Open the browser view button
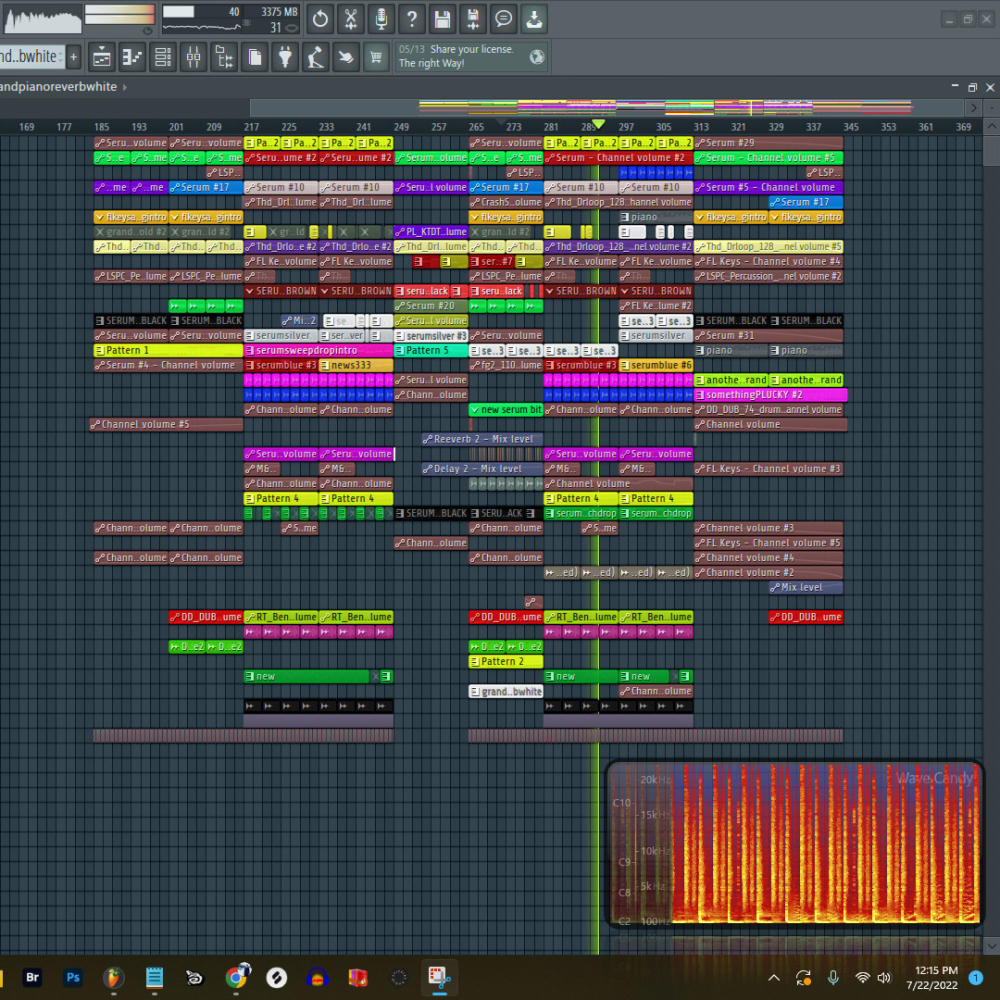Screen dimensions: 1000x1000 (x=224, y=57)
